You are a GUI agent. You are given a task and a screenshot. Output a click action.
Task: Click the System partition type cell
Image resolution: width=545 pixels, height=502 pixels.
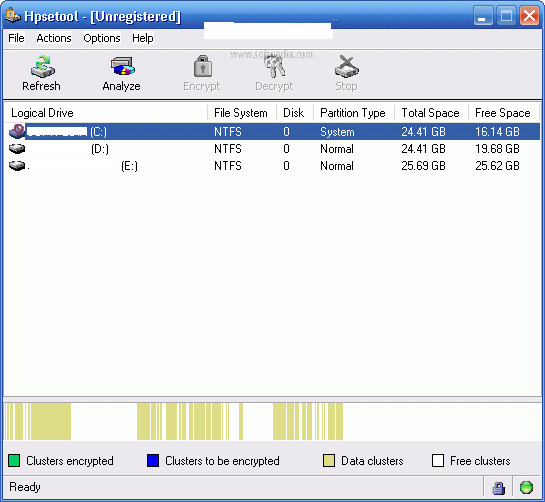[x=337, y=132]
